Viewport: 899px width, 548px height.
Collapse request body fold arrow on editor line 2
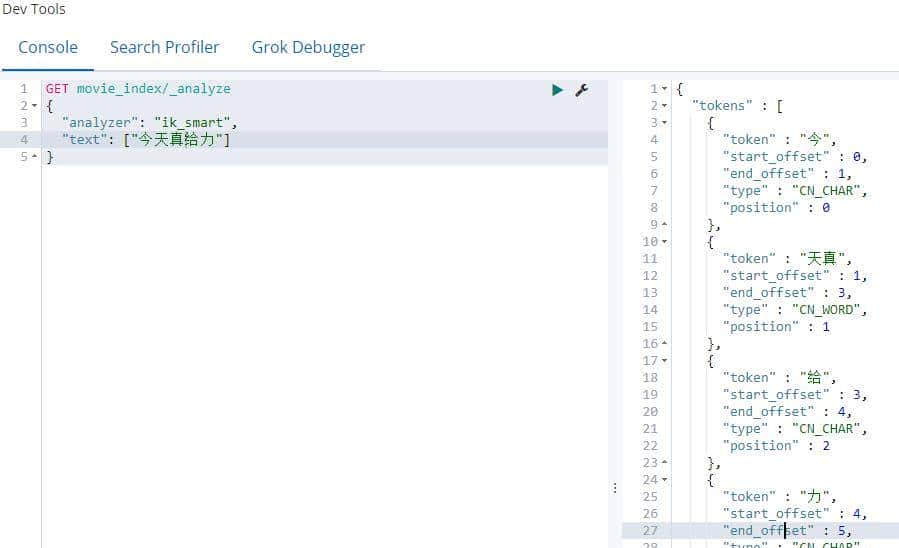pyautogui.click(x=34, y=105)
